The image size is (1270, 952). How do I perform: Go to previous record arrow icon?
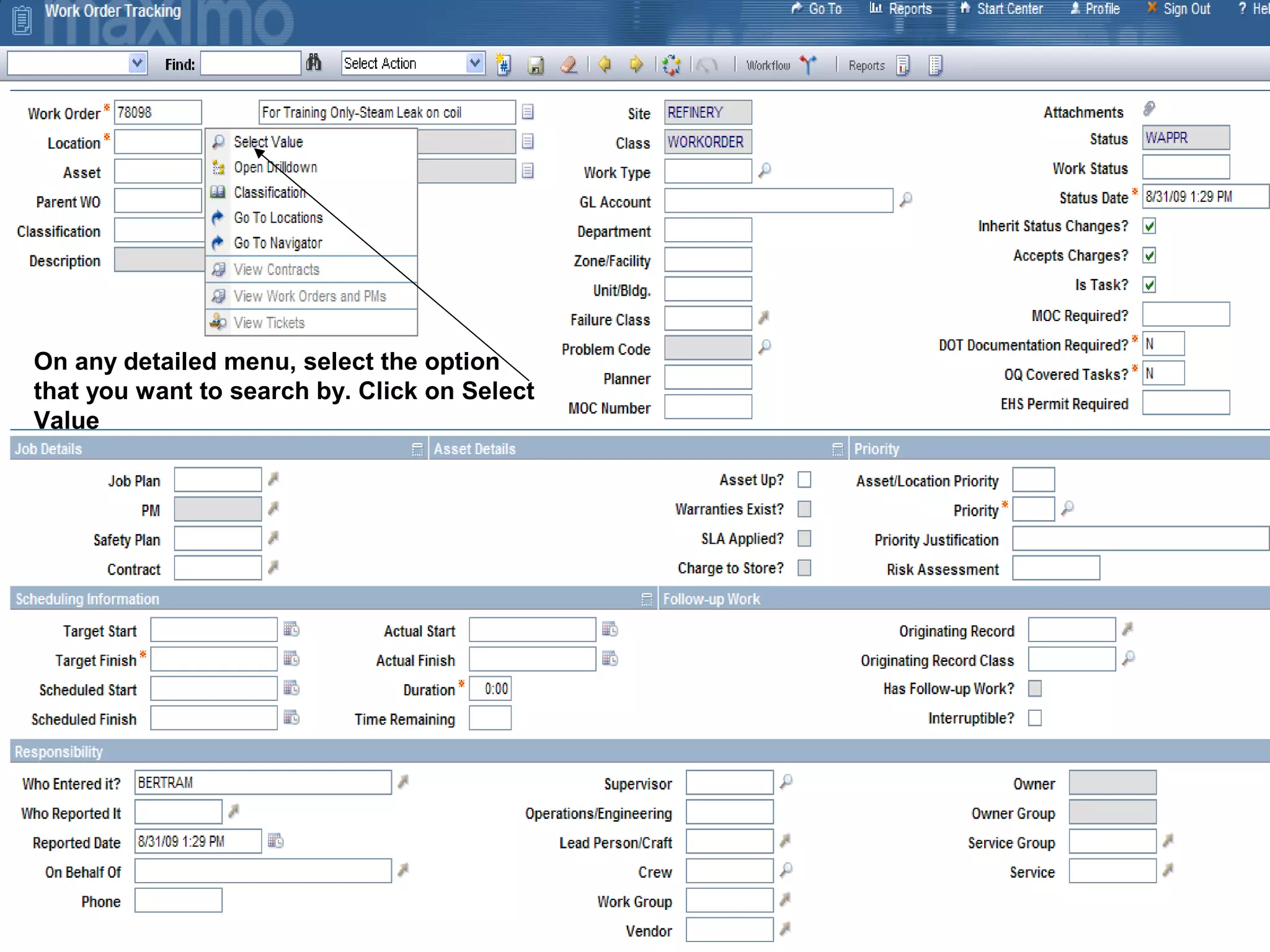pyautogui.click(x=605, y=64)
